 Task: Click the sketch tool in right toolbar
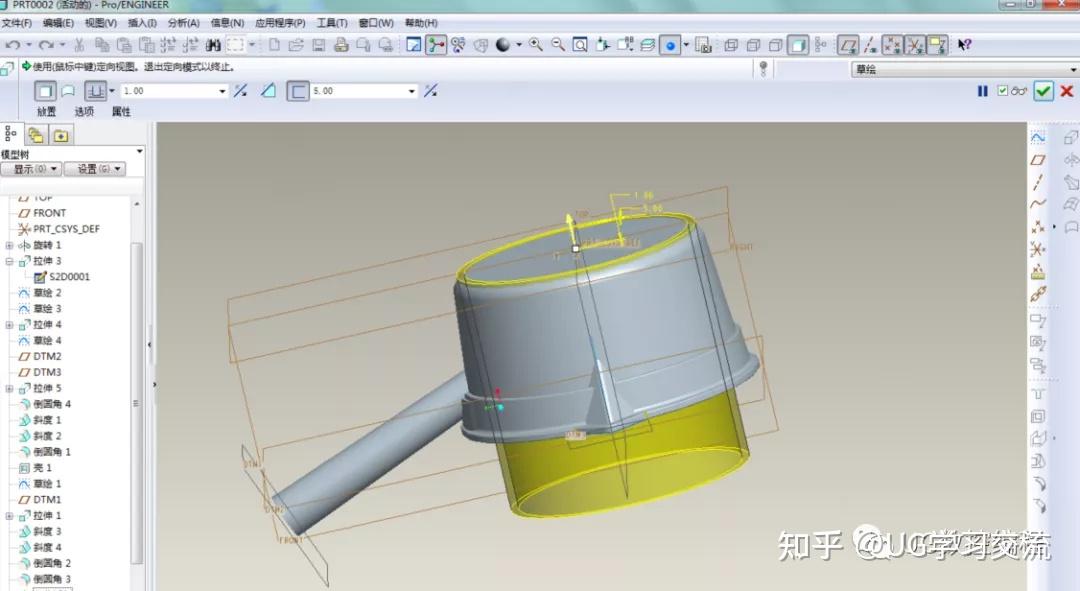point(1038,138)
